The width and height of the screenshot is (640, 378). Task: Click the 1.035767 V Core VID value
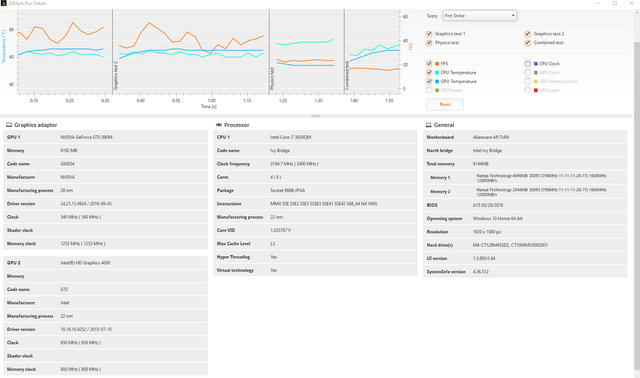(281, 230)
